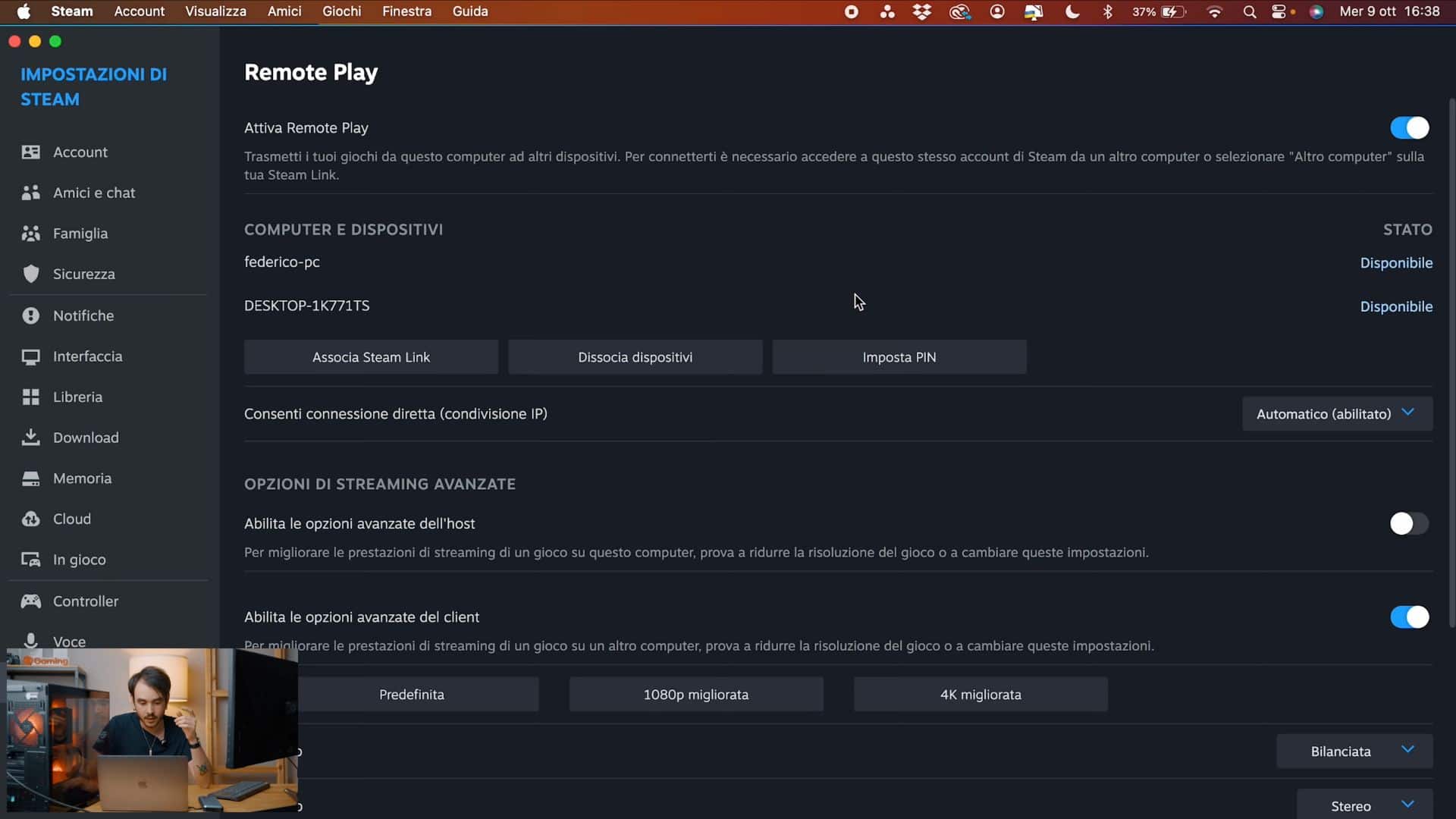
Task: Click the Bluetooth status icon
Action: point(1107,11)
